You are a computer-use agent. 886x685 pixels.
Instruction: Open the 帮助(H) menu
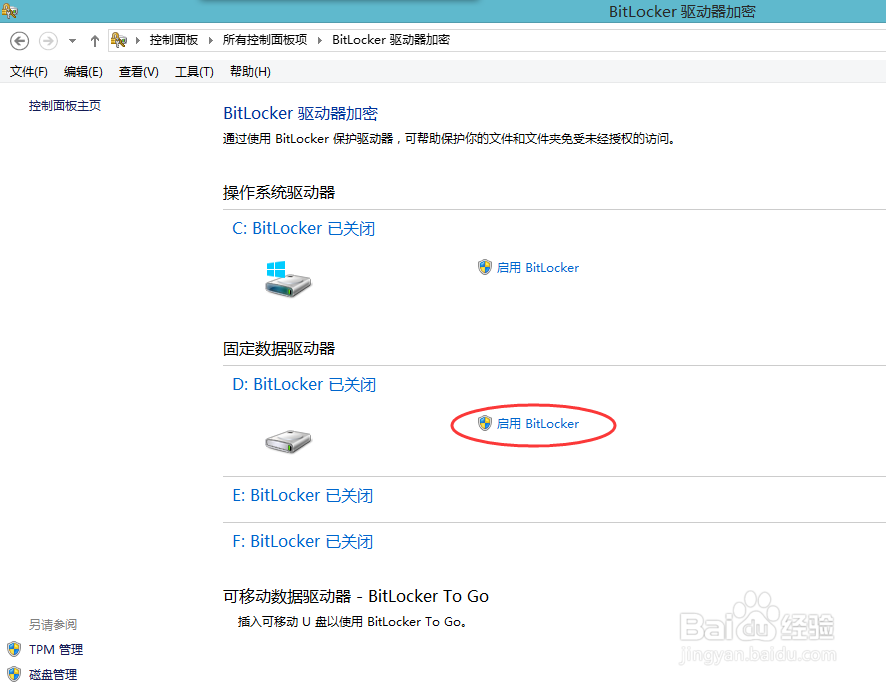coord(250,72)
